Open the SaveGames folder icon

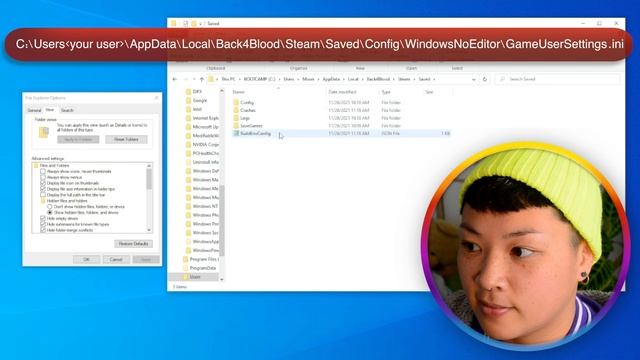tap(236, 126)
